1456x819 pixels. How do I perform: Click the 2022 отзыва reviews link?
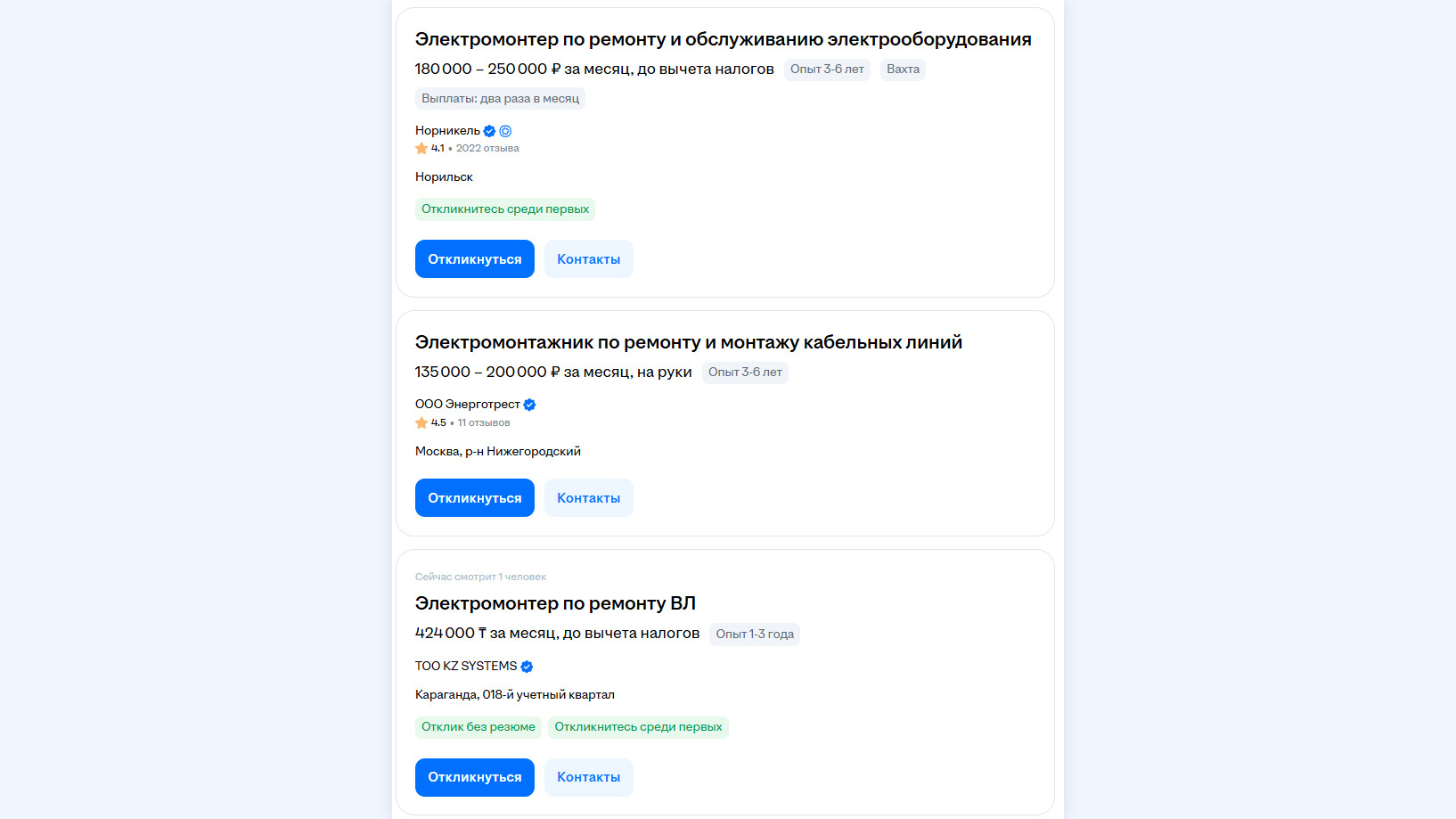click(x=487, y=149)
